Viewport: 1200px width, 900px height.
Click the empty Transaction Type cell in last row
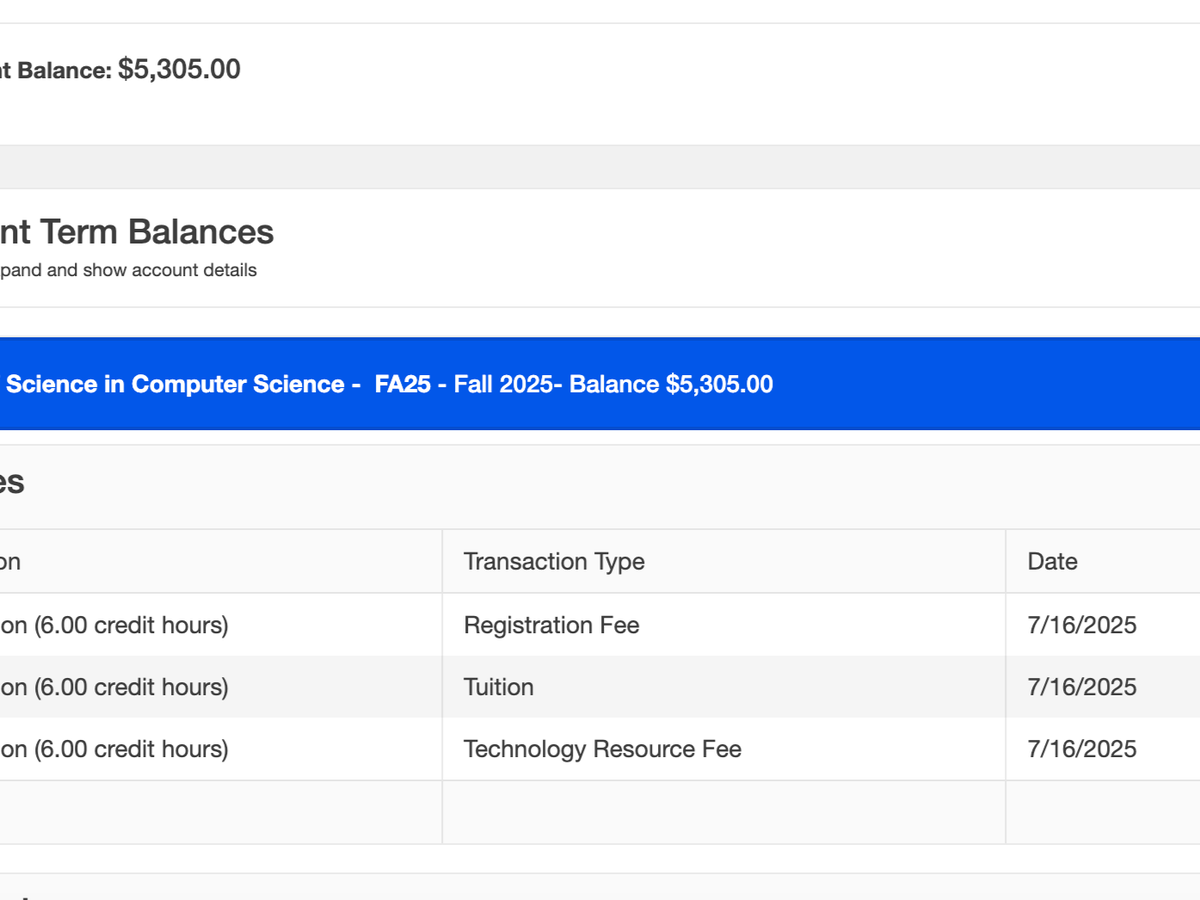pyautogui.click(x=723, y=813)
